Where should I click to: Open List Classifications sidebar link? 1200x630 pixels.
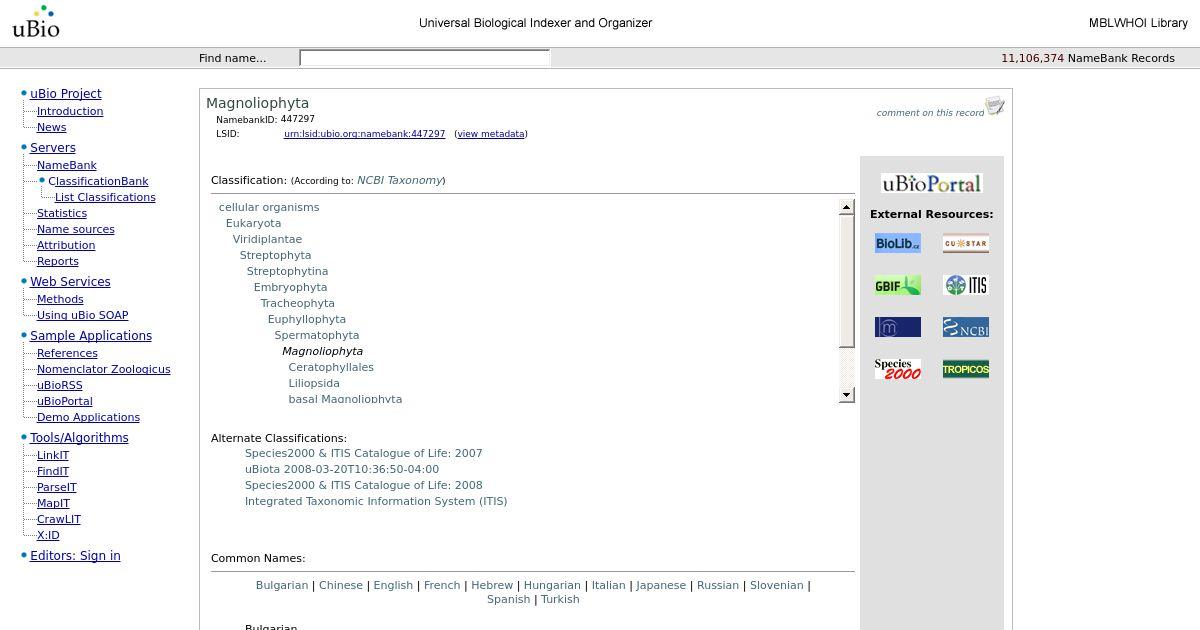click(x=105, y=197)
